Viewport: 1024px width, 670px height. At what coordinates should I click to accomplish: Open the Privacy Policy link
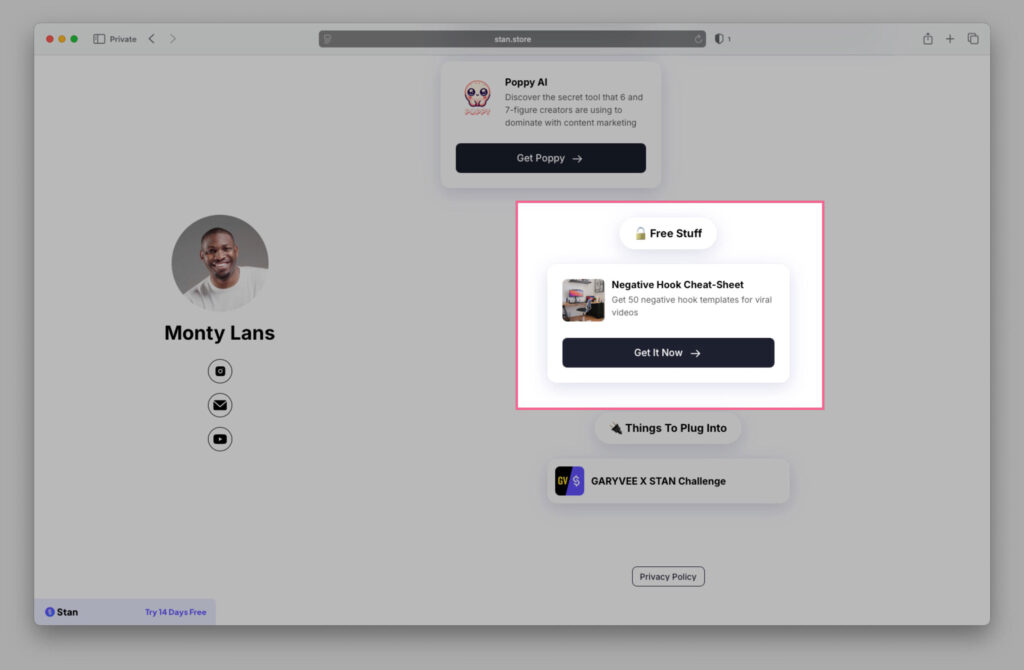pyautogui.click(x=668, y=577)
